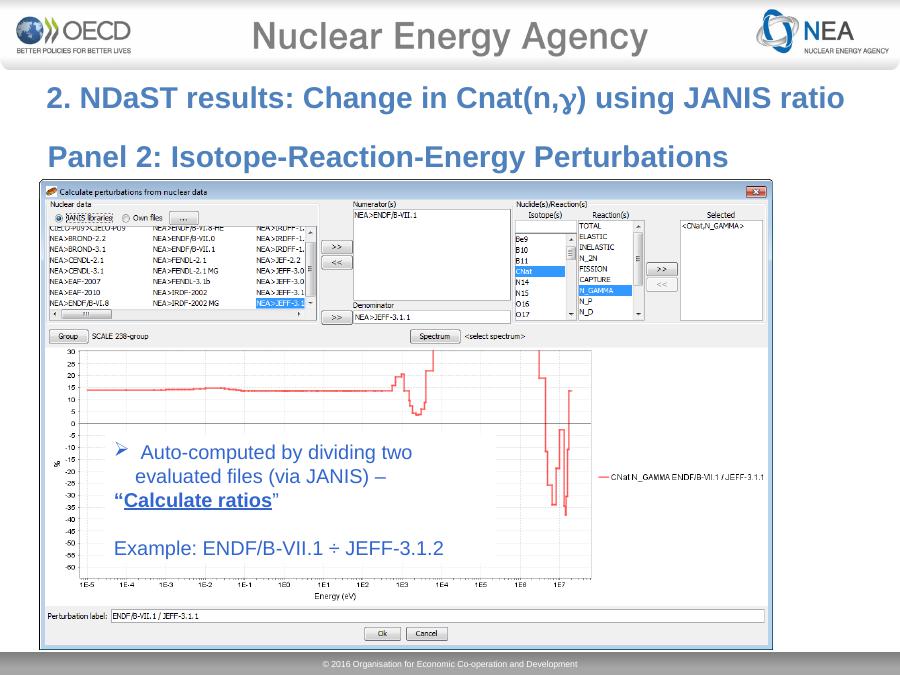This screenshot has width=900, height=675.
Task: Add nuclide reaction to Selected with >>
Action: [x=661, y=269]
